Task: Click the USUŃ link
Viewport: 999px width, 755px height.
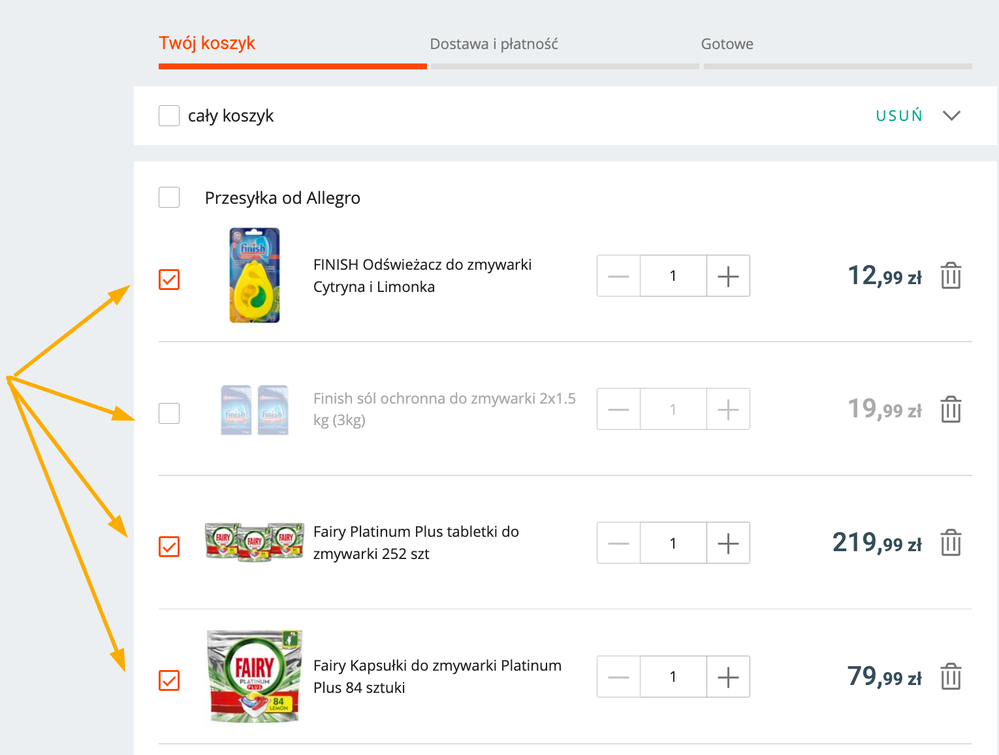Action: coord(899,115)
